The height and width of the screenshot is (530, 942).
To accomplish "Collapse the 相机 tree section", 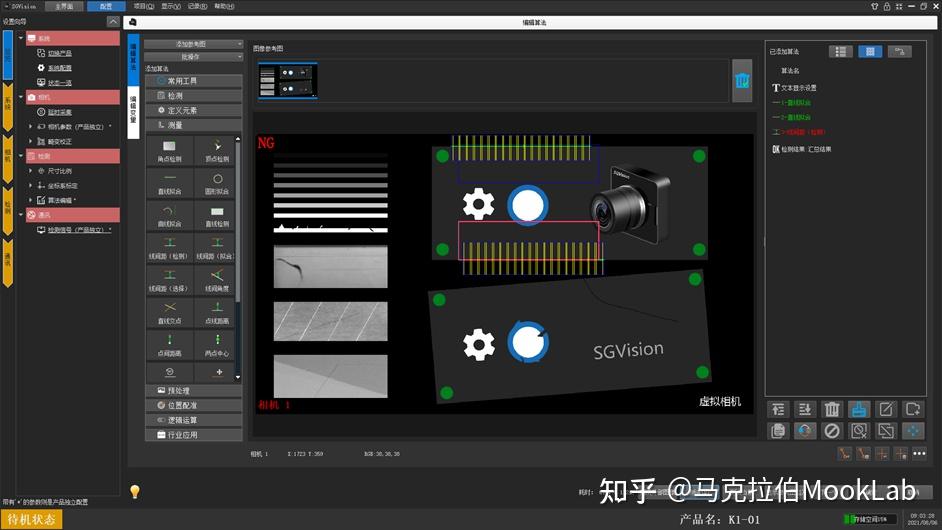I will (x=21, y=97).
